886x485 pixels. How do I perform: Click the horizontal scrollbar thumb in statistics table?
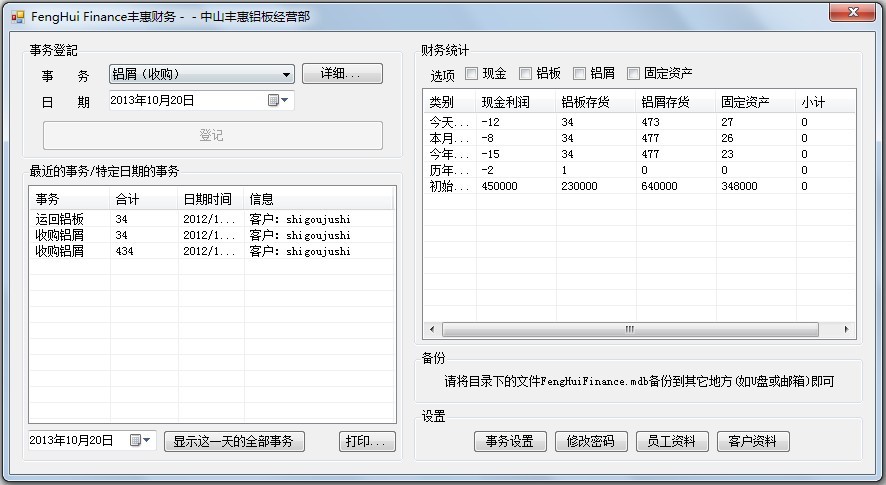point(630,329)
